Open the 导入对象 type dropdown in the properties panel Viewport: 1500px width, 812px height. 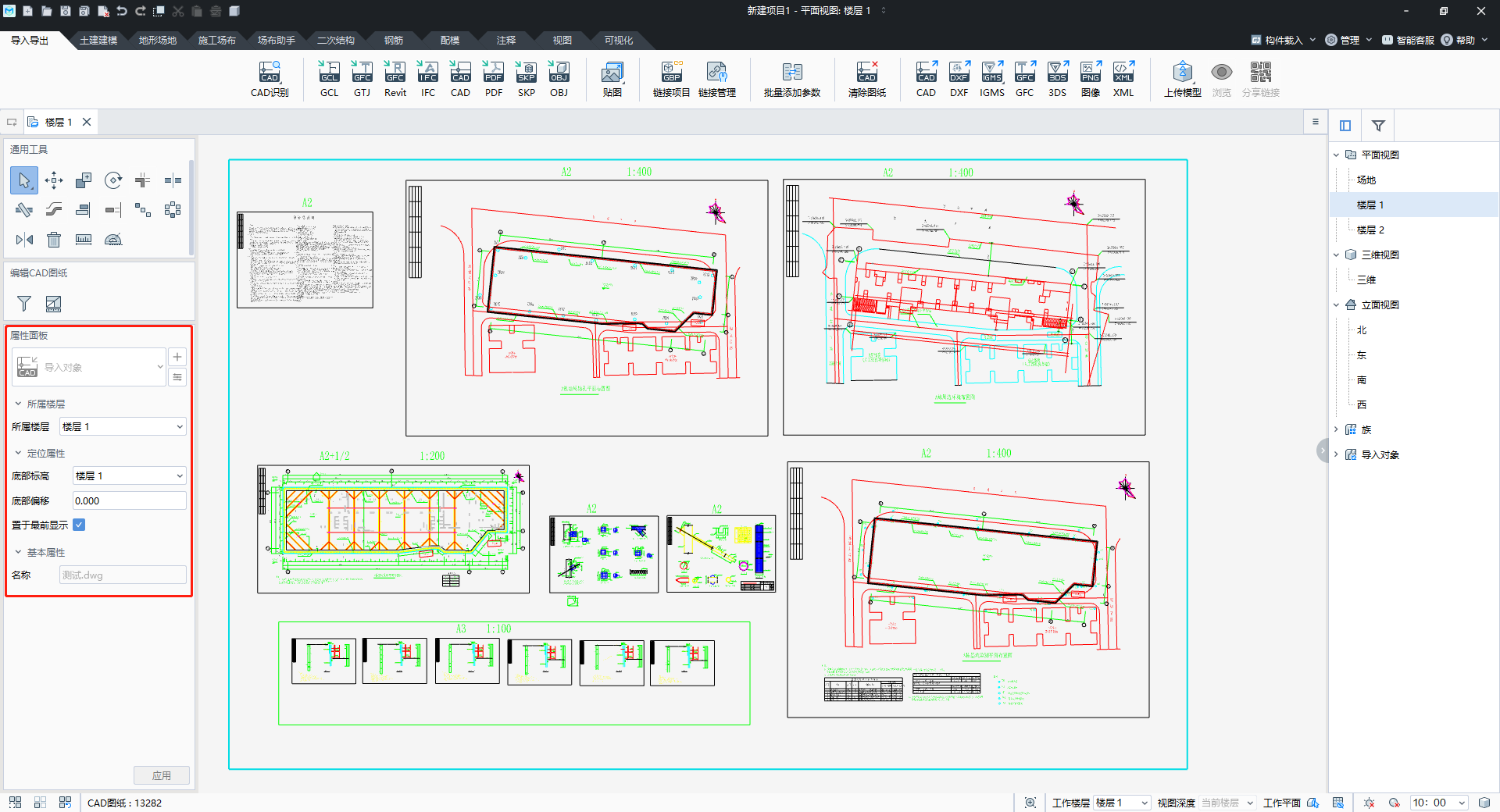point(89,367)
